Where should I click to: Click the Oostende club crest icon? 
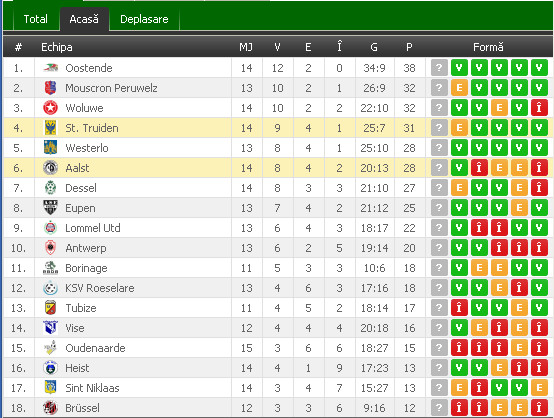click(x=50, y=67)
